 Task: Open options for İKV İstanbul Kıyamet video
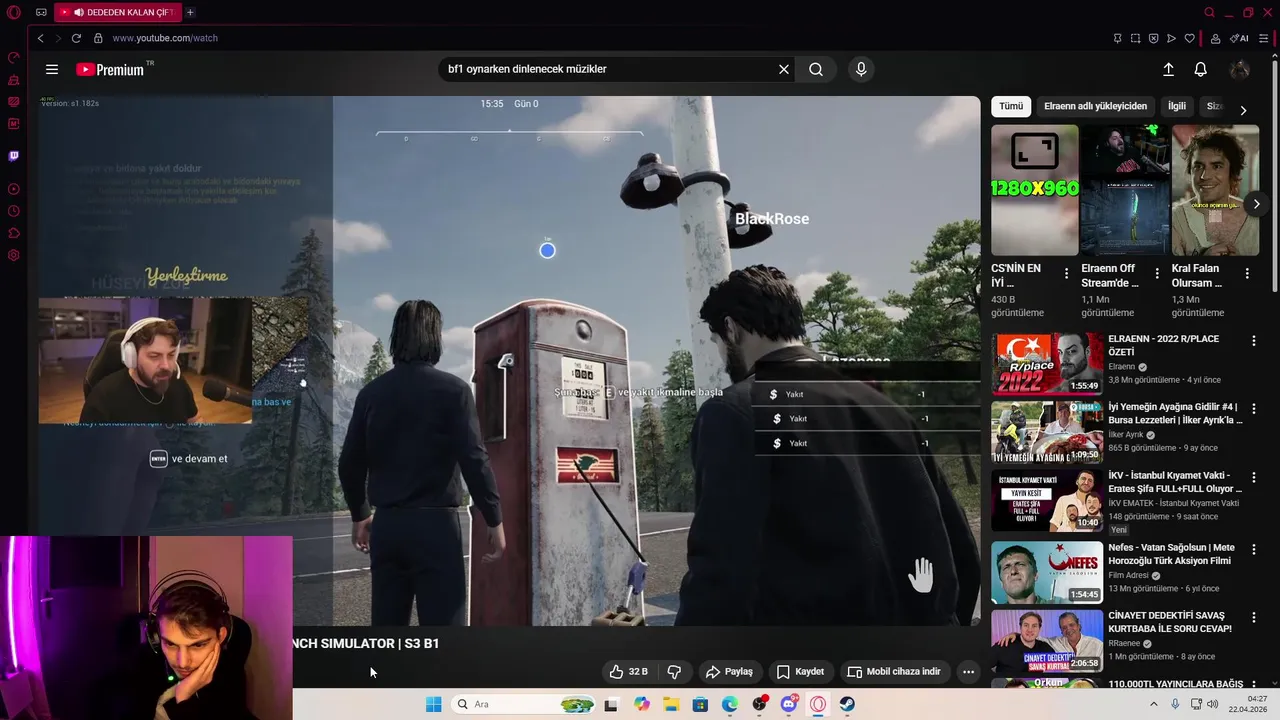[x=1253, y=478]
